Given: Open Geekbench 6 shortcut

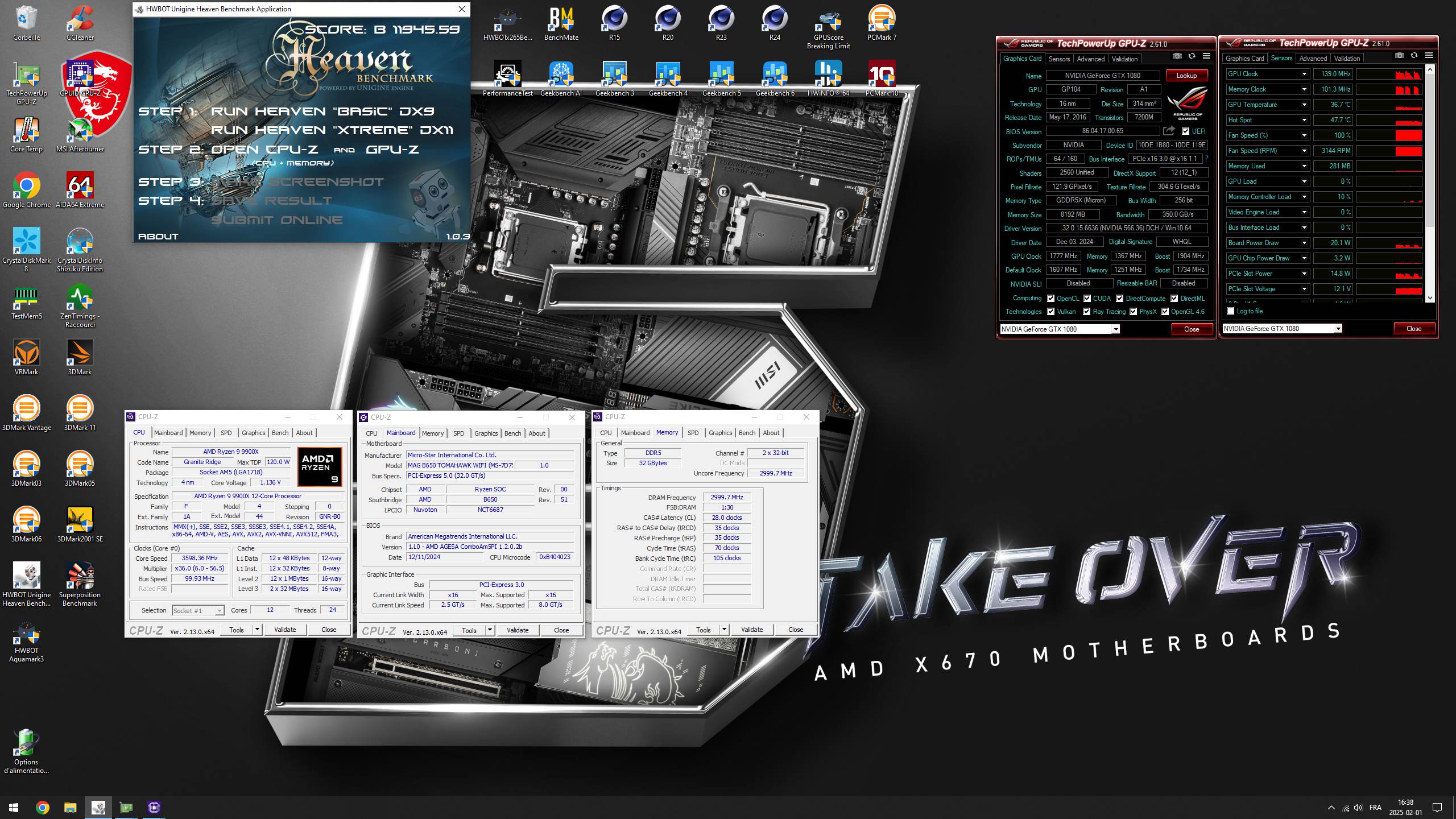Looking at the screenshot, I should (x=775, y=78).
